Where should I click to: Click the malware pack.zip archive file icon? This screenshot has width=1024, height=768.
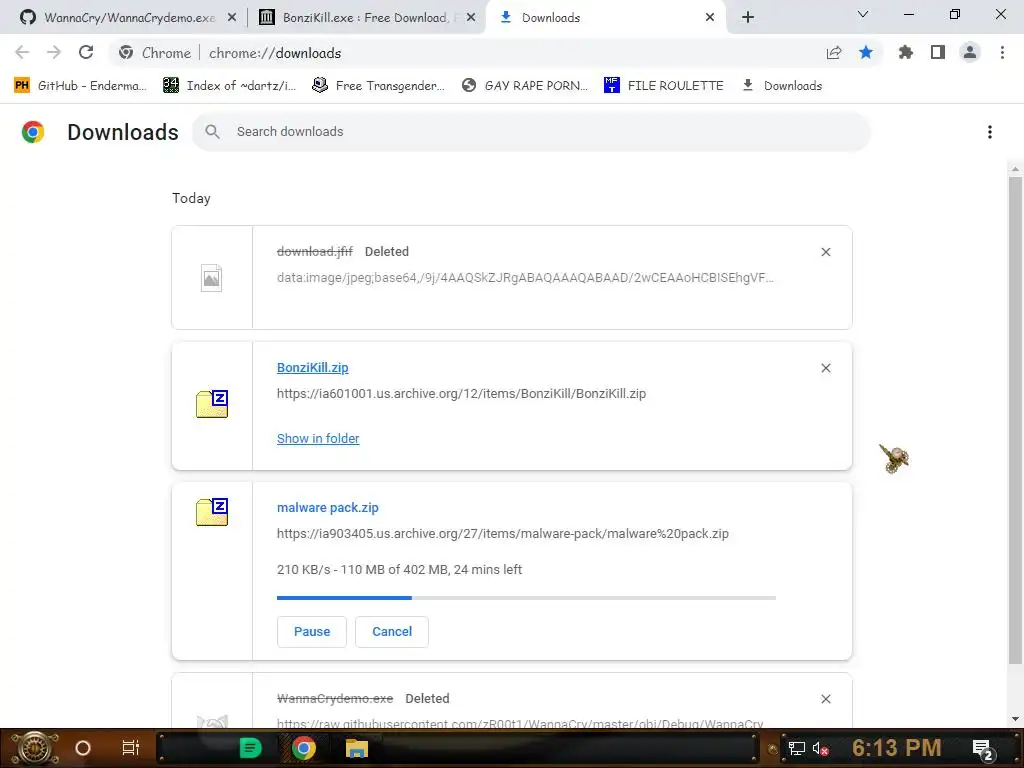pyautogui.click(x=212, y=512)
